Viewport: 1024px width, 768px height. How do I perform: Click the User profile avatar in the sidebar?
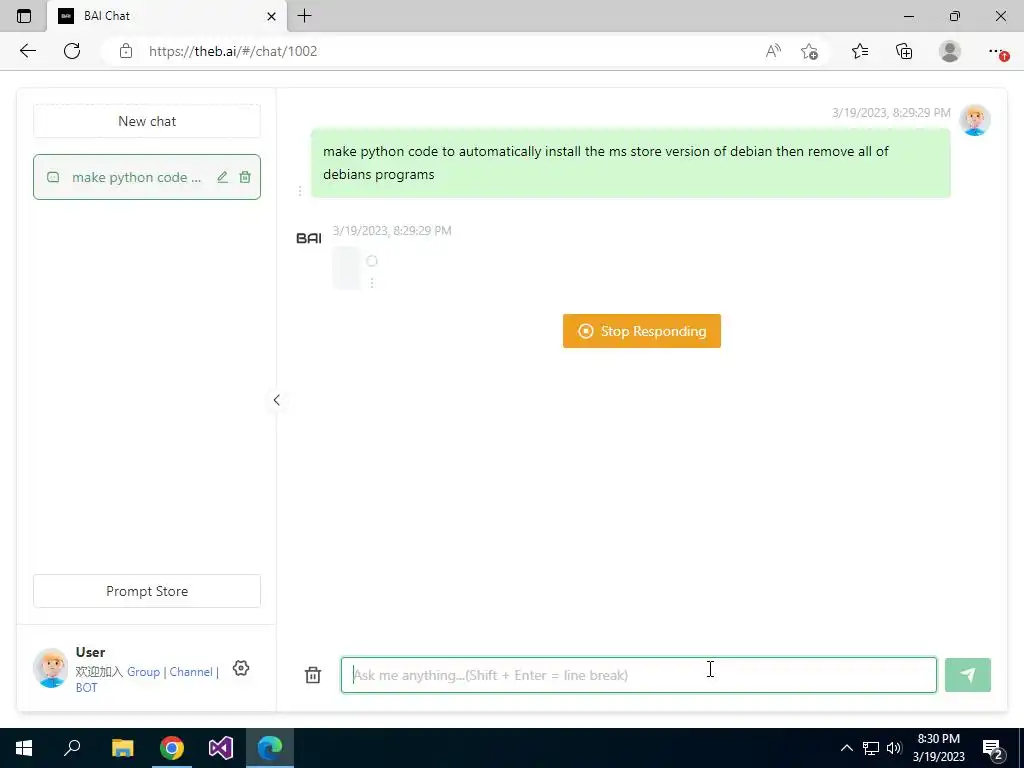pyautogui.click(x=50, y=667)
